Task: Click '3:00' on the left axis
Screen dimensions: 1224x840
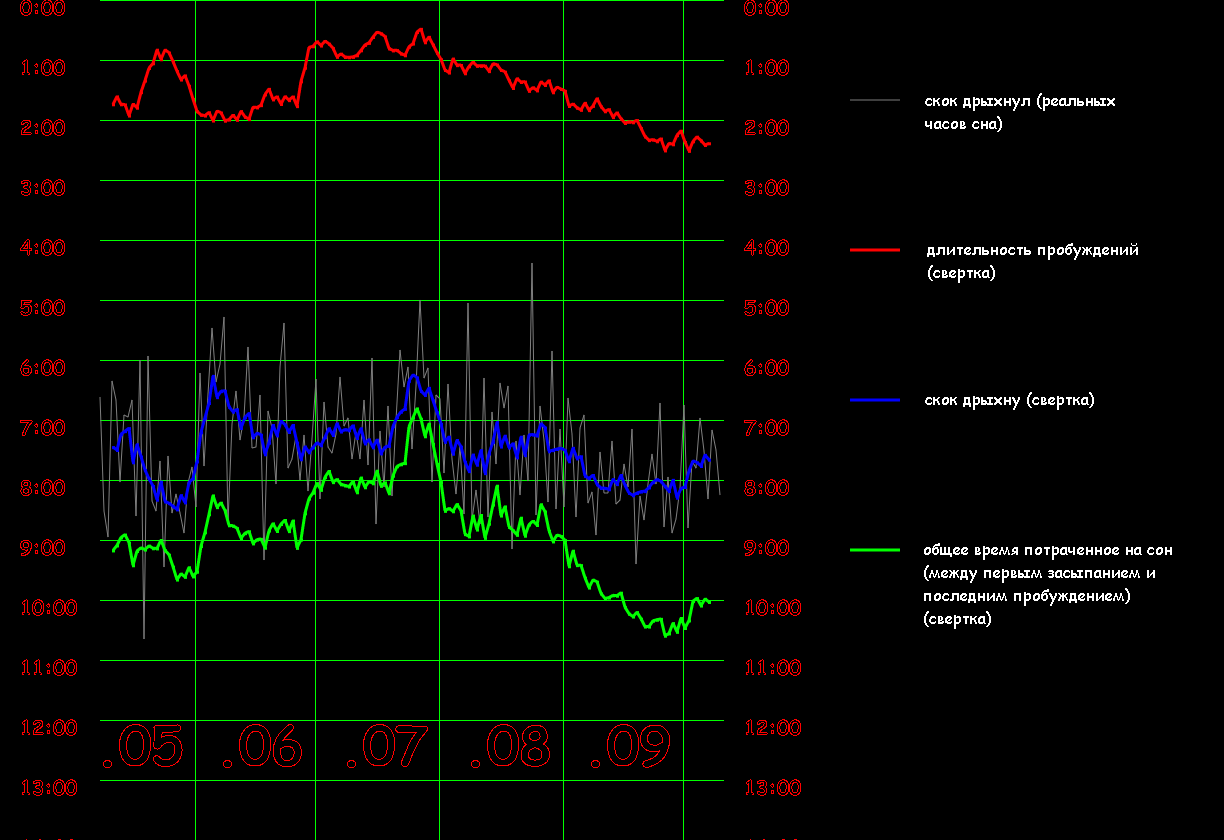Action: [43, 187]
